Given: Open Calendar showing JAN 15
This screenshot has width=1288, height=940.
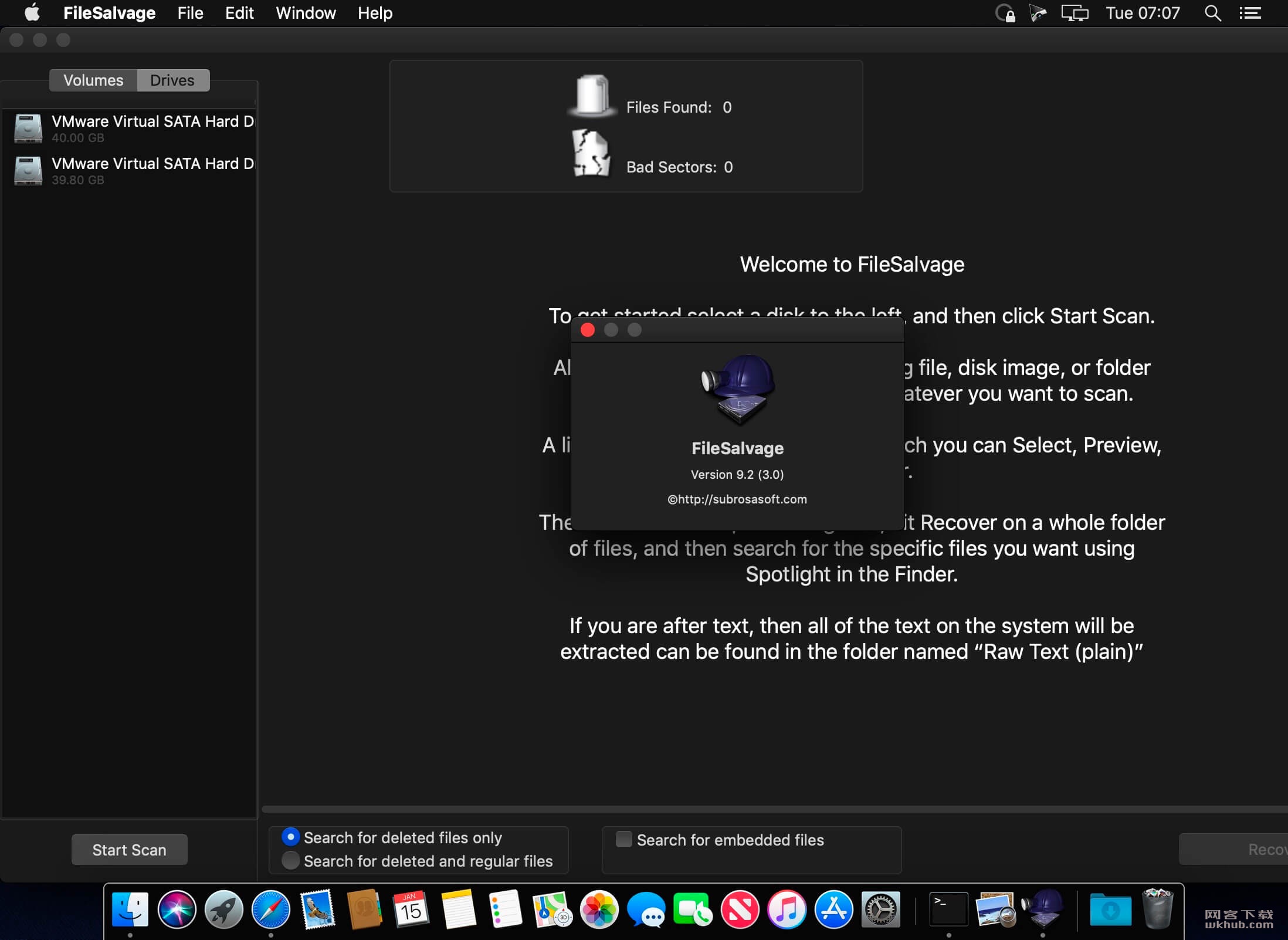Looking at the screenshot, I should [411, 909].
